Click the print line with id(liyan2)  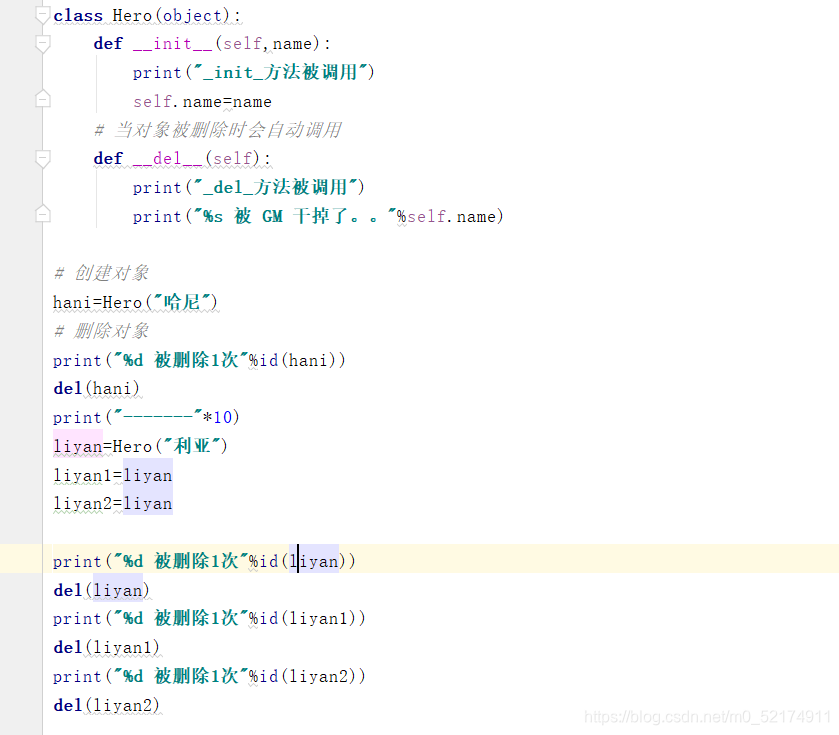click(209, 677)
